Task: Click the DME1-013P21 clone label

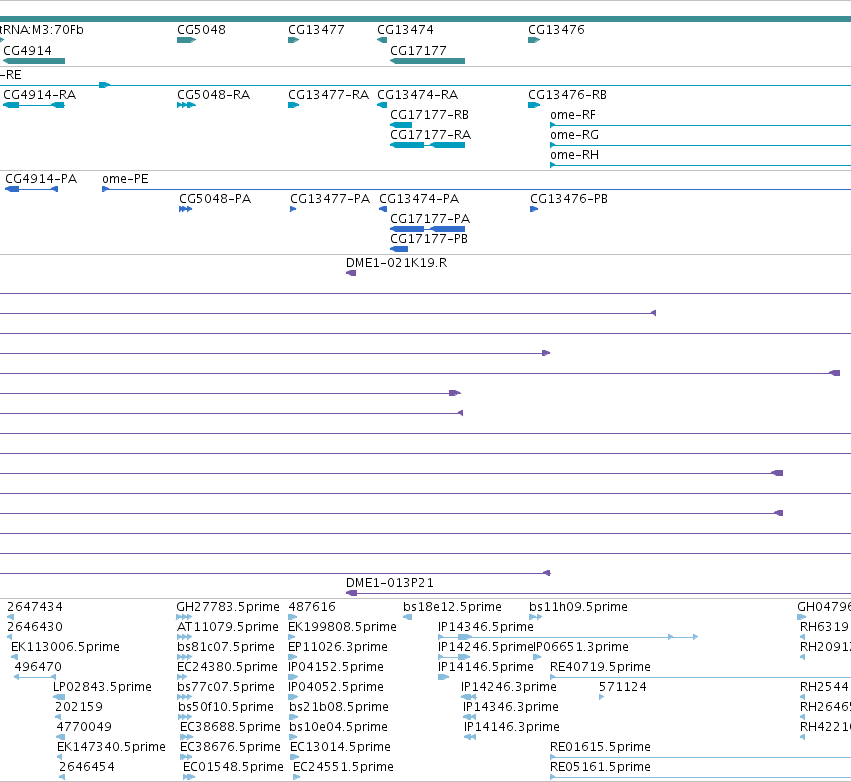Action: [390, 583]
